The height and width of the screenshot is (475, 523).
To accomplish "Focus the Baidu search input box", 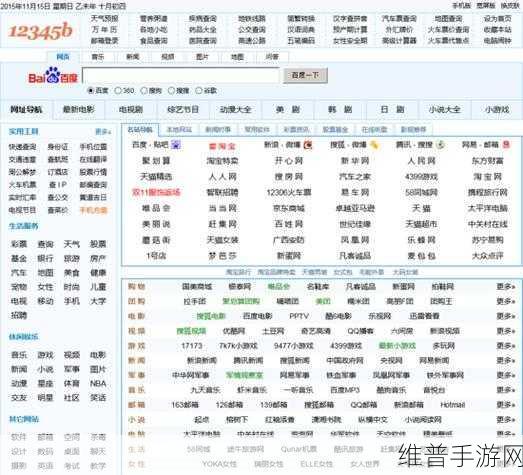I will (x=180, y=75).
